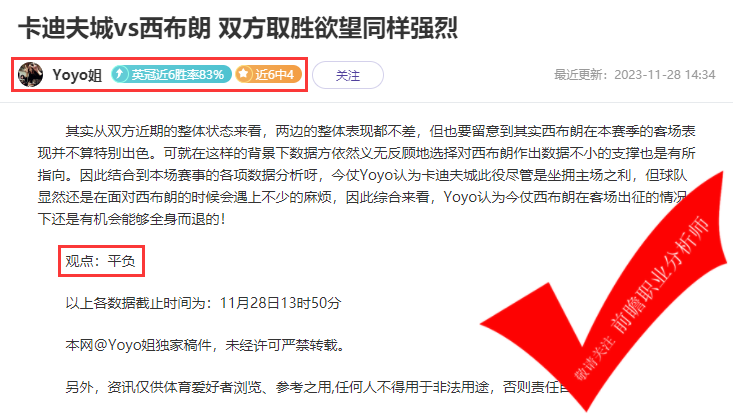
Task: Open the Yoyo姐 author name link
Action: pos(77,75)
